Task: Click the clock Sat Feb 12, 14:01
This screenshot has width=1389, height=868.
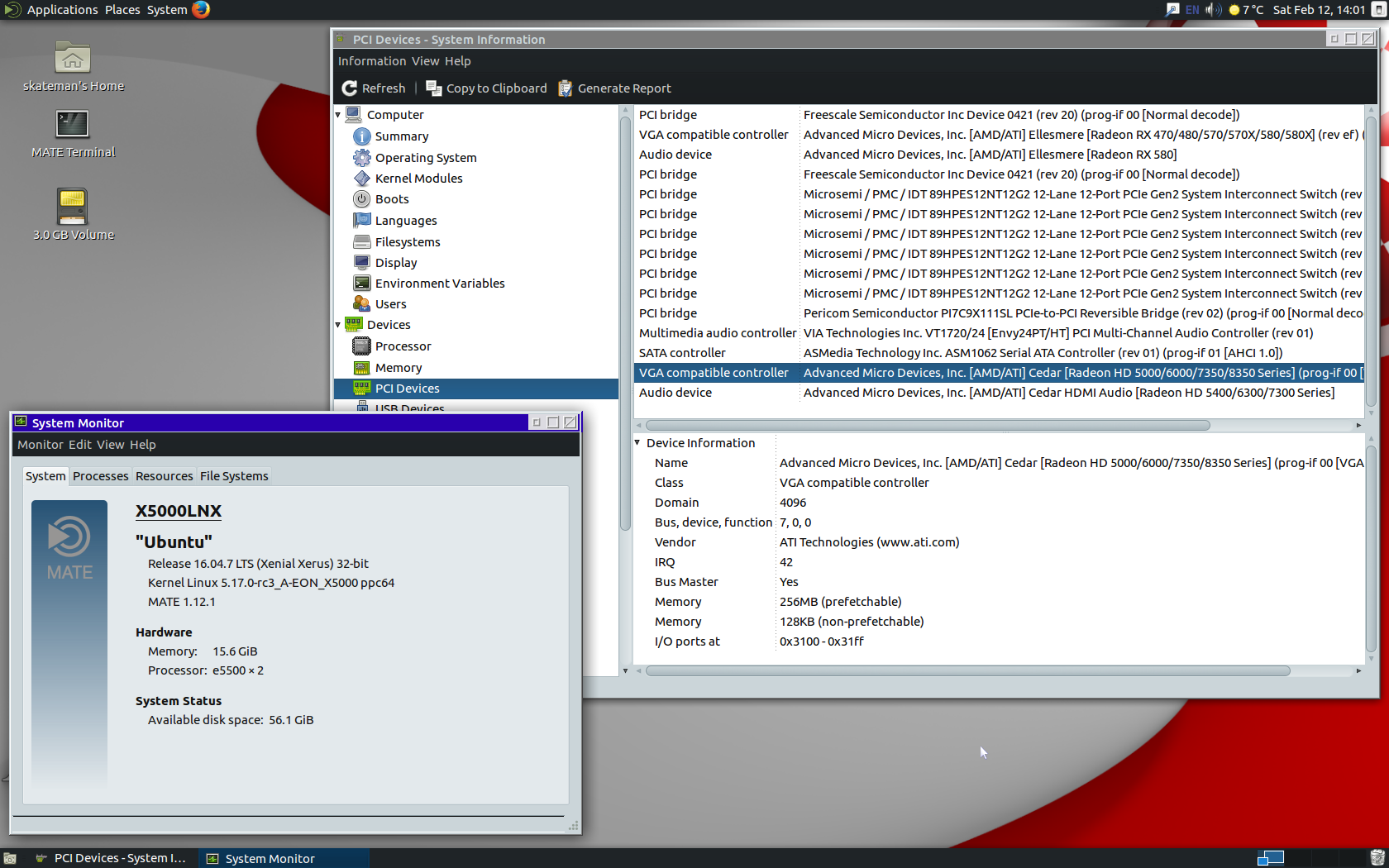Action: coord(1319,10)
